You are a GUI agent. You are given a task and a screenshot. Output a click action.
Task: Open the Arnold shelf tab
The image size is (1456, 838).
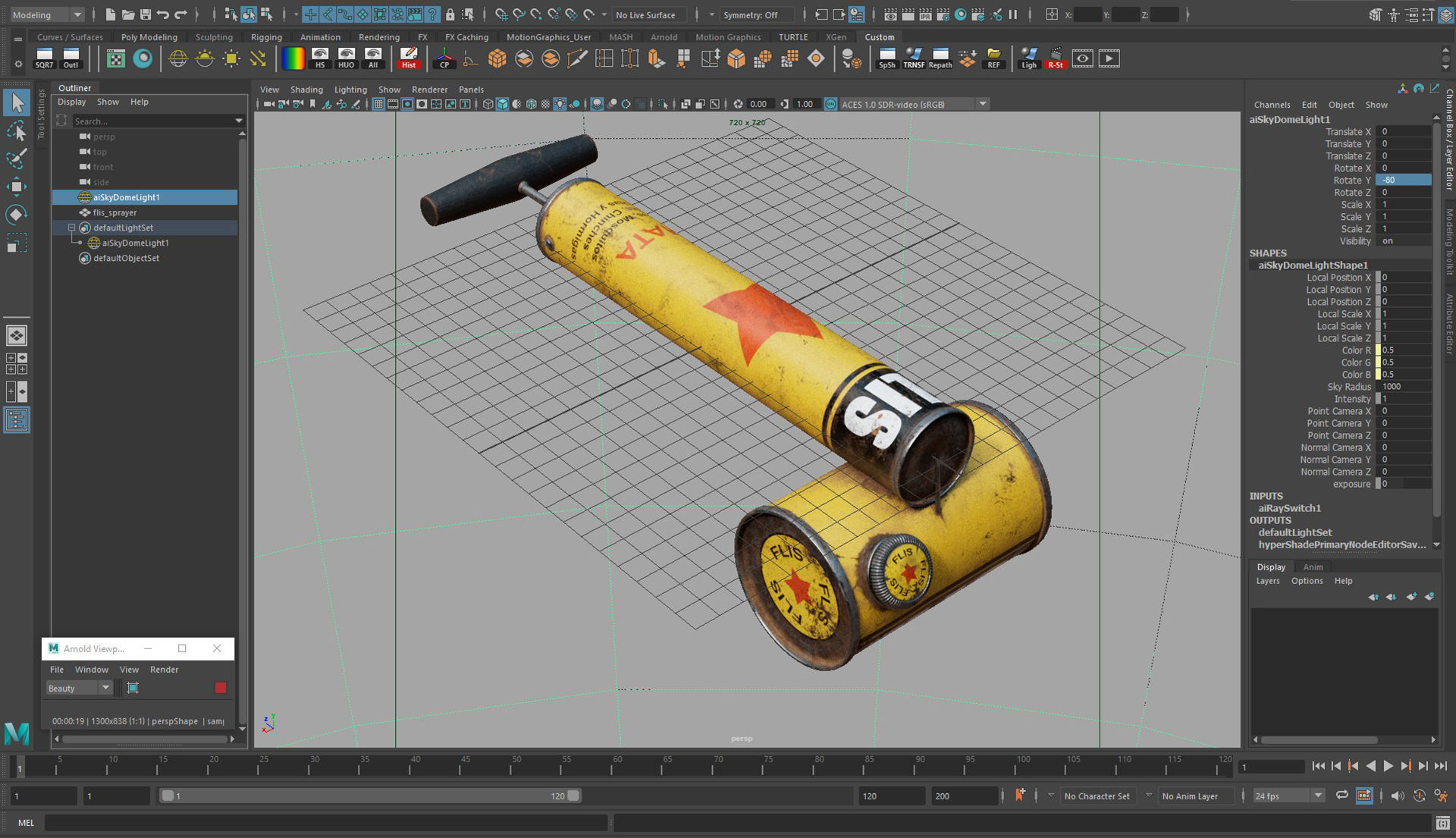(x=664, y=36)
